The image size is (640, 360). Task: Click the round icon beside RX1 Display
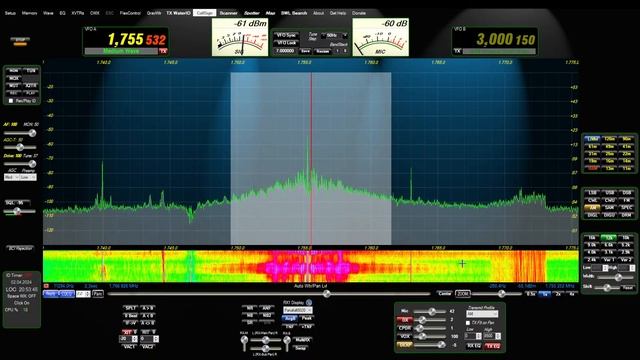309,302
